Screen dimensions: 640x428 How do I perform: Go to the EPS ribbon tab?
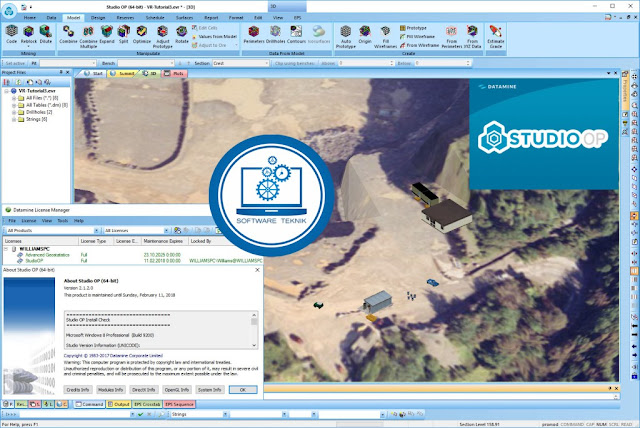click(297, 18)
